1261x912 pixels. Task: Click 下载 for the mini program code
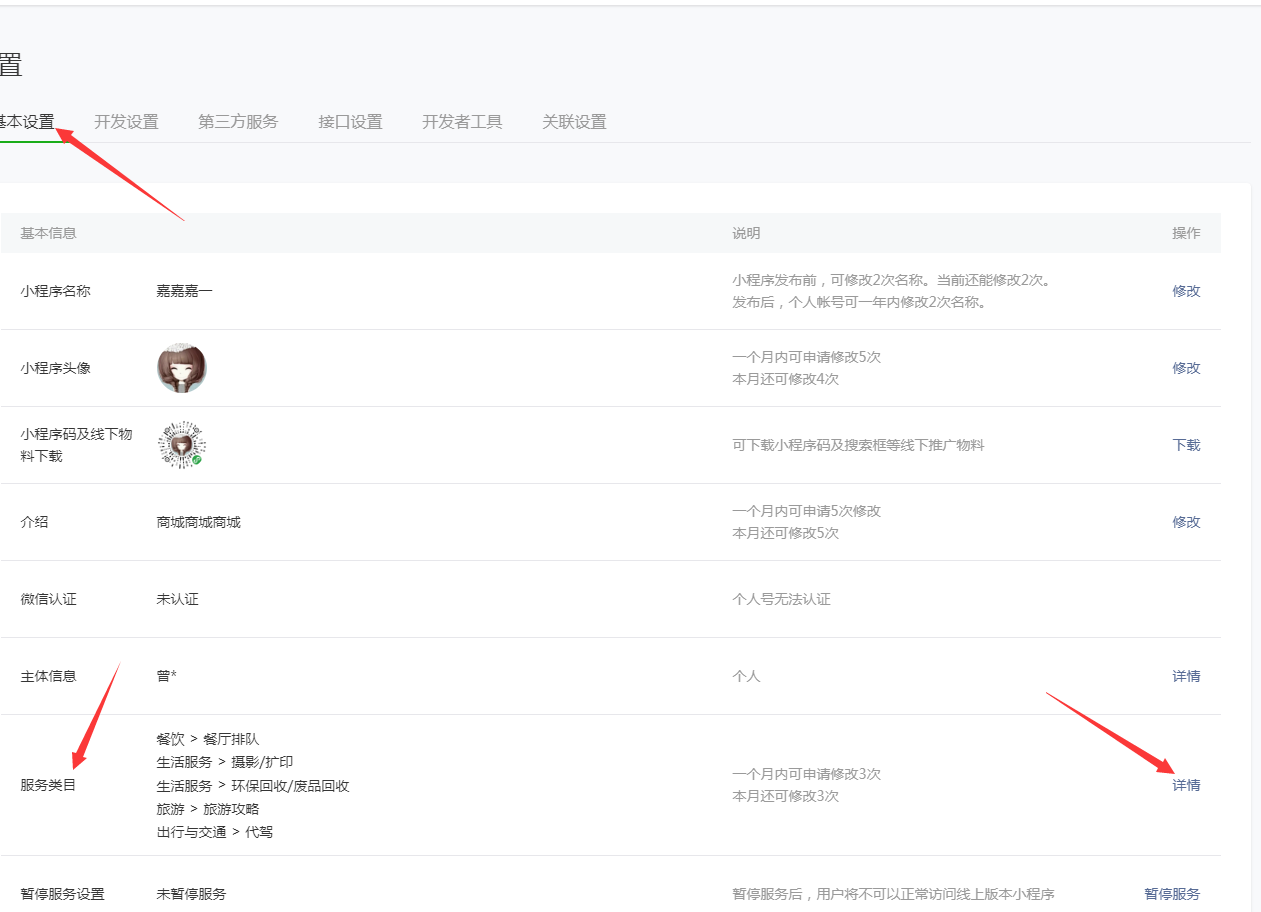pyautogui.click(x=1186, y=445)
